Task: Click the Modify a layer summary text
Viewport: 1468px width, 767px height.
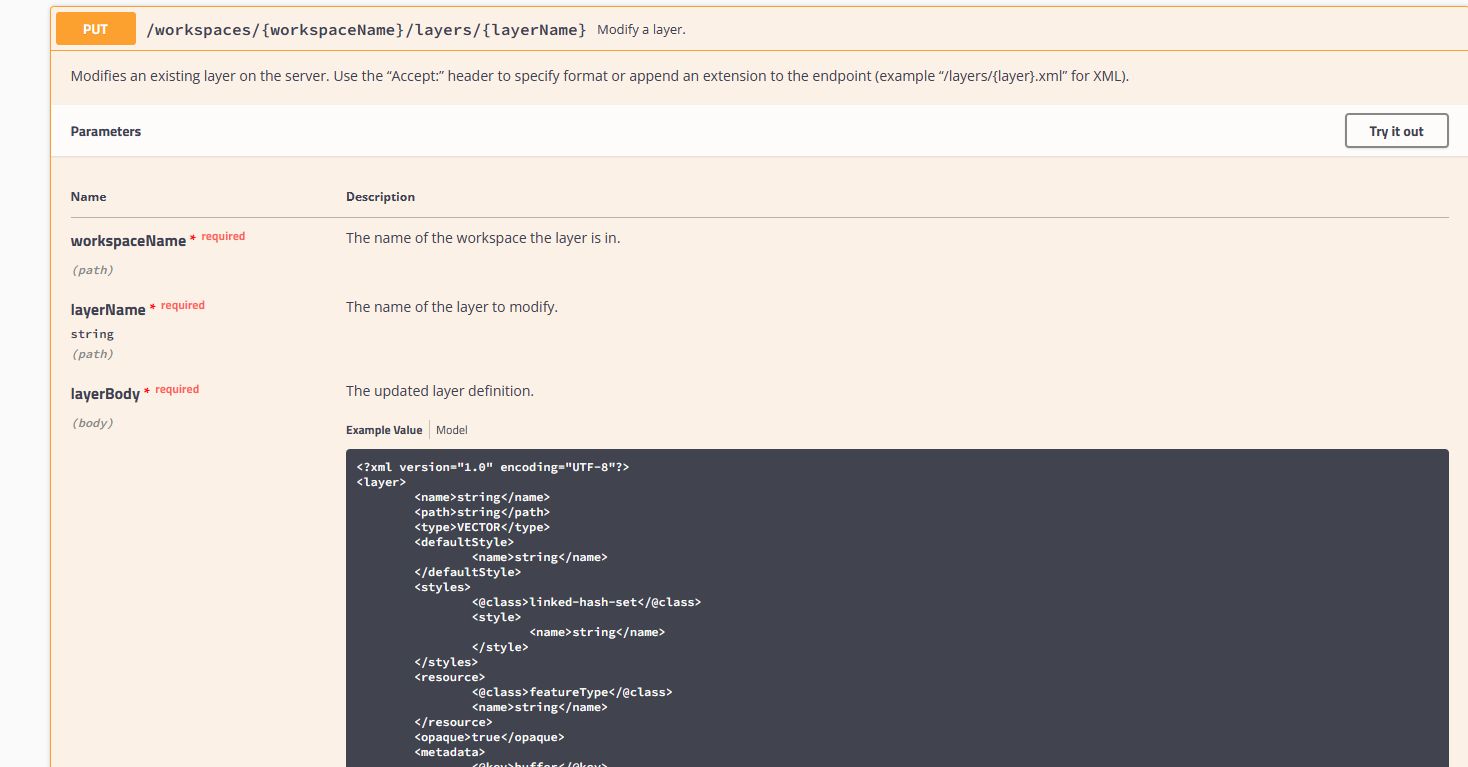Action: 641,29
